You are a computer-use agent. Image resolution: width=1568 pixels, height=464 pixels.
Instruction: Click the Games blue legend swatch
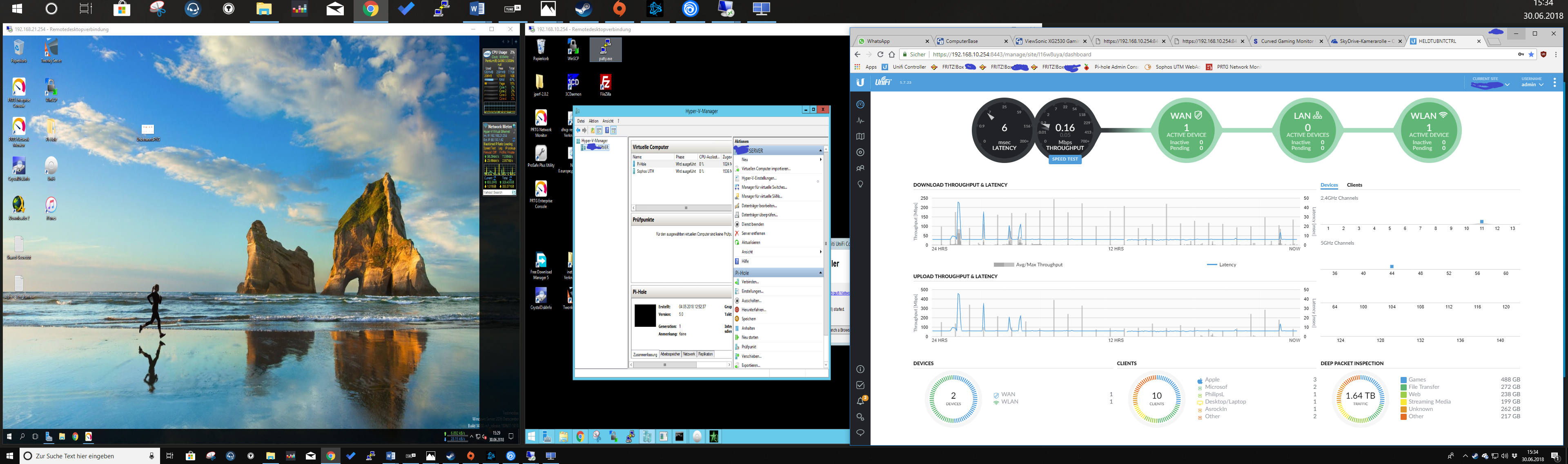[1404, 380]
